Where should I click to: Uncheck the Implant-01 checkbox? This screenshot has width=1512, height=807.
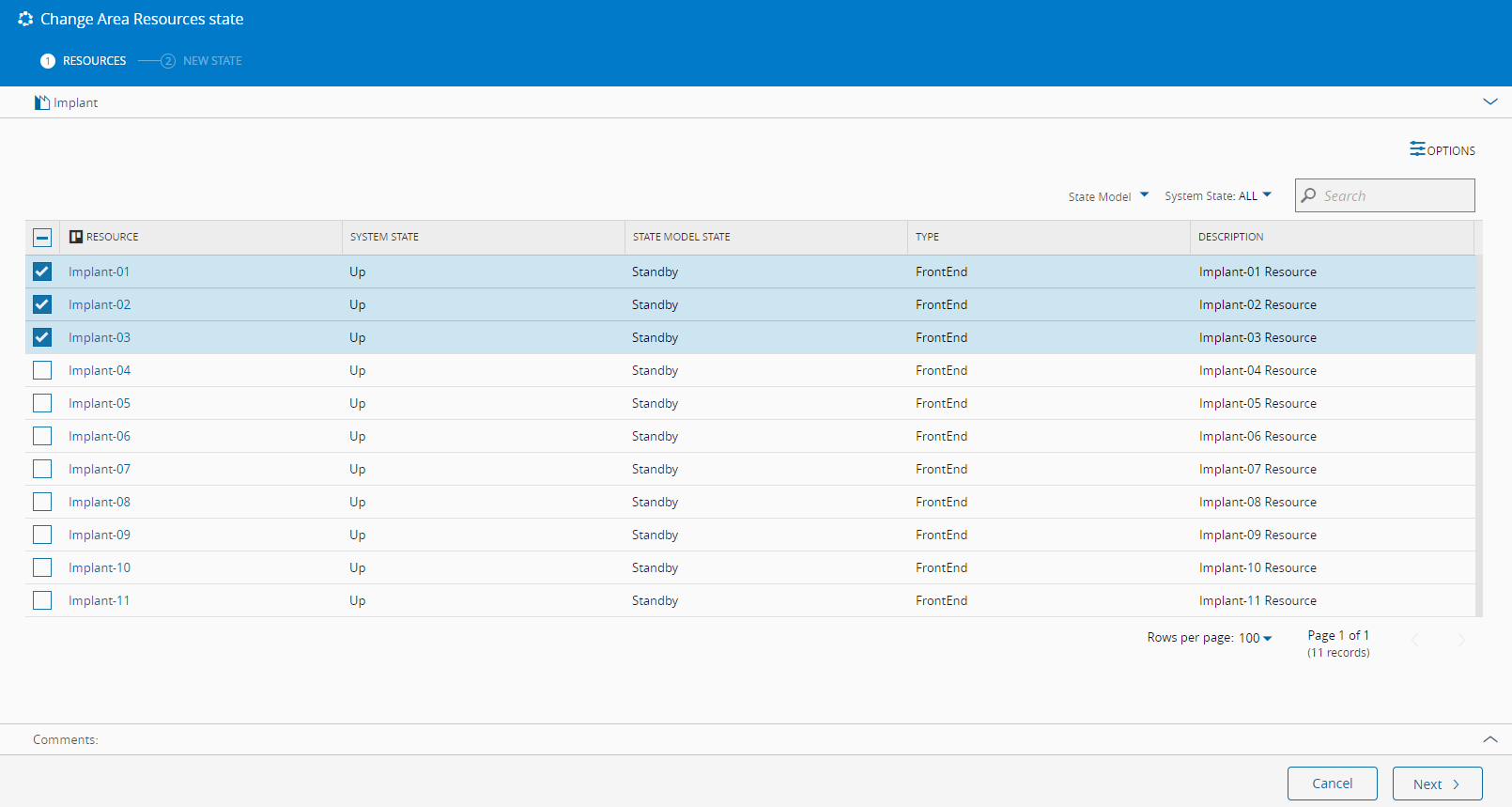[x=42, y=272]
